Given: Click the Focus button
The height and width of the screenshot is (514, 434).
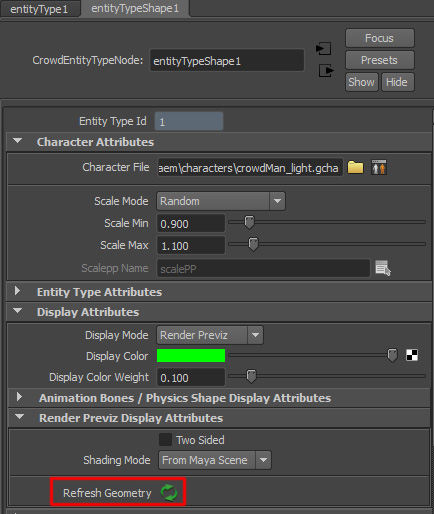Looking at the screenshot, I should point(380,38).
